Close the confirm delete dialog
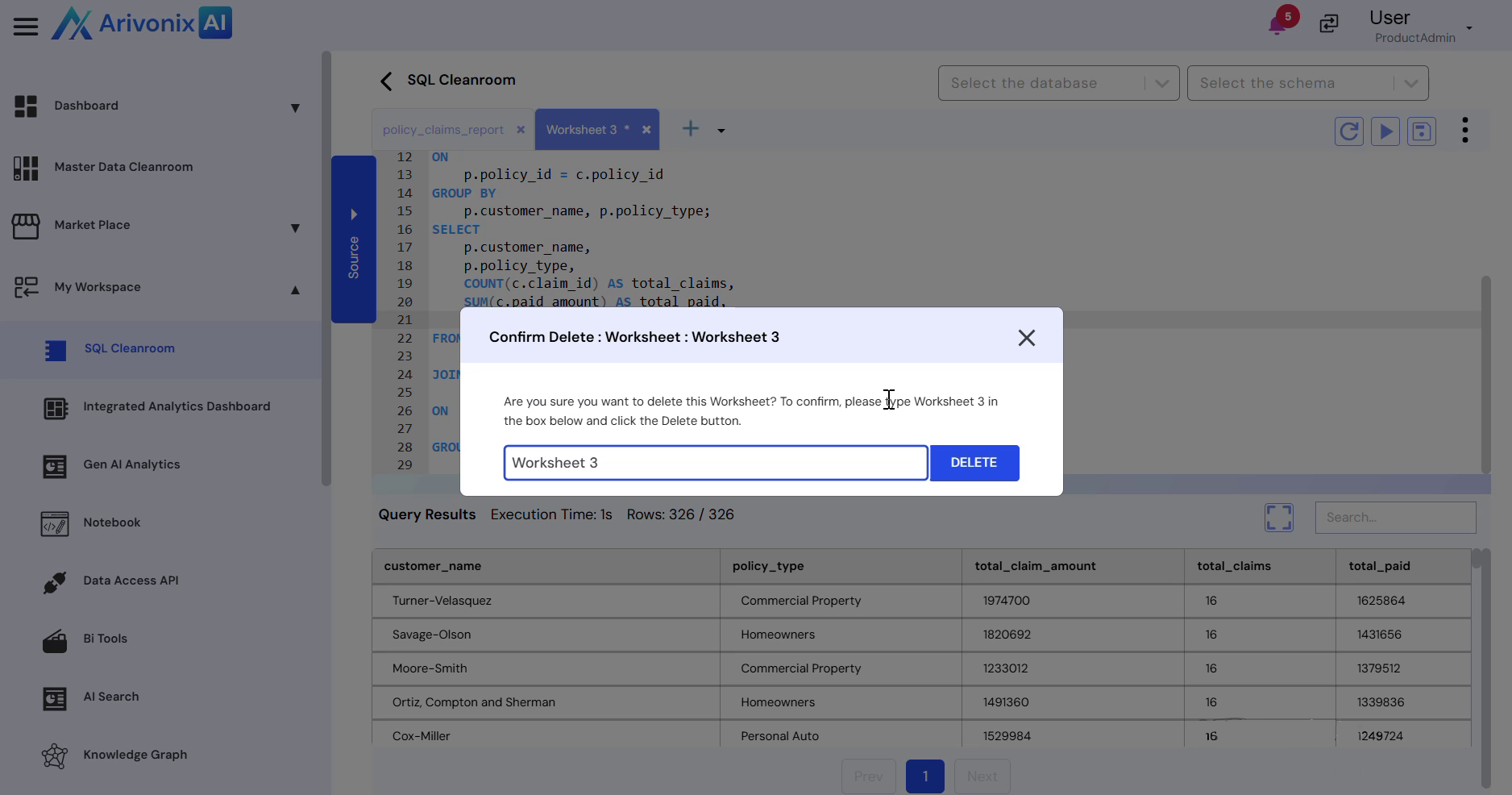The height and width of the screenshot is (795, 1512). click(1026, 338)
